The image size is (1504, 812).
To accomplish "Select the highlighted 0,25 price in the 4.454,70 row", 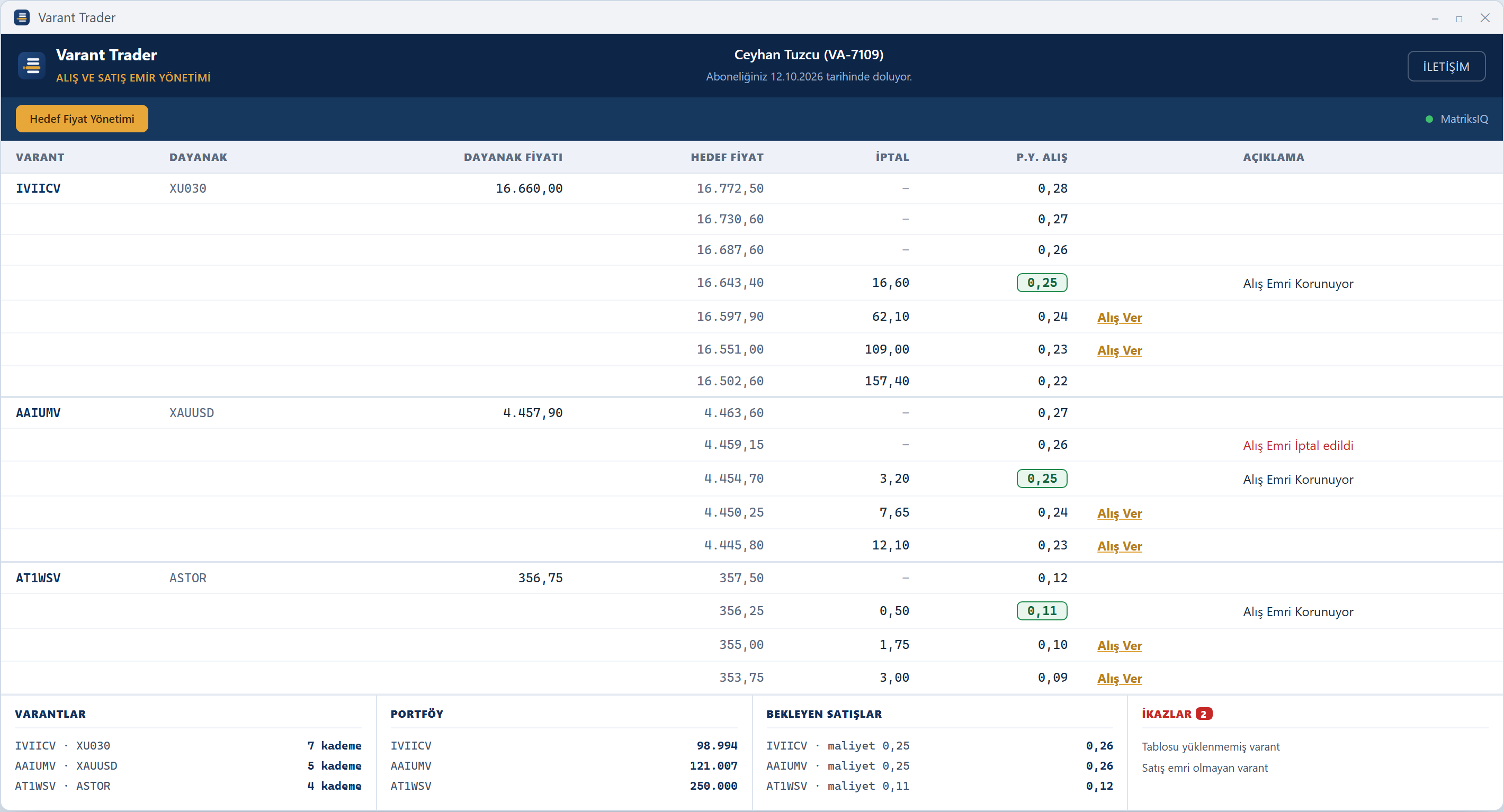I will coord(1042,478).
